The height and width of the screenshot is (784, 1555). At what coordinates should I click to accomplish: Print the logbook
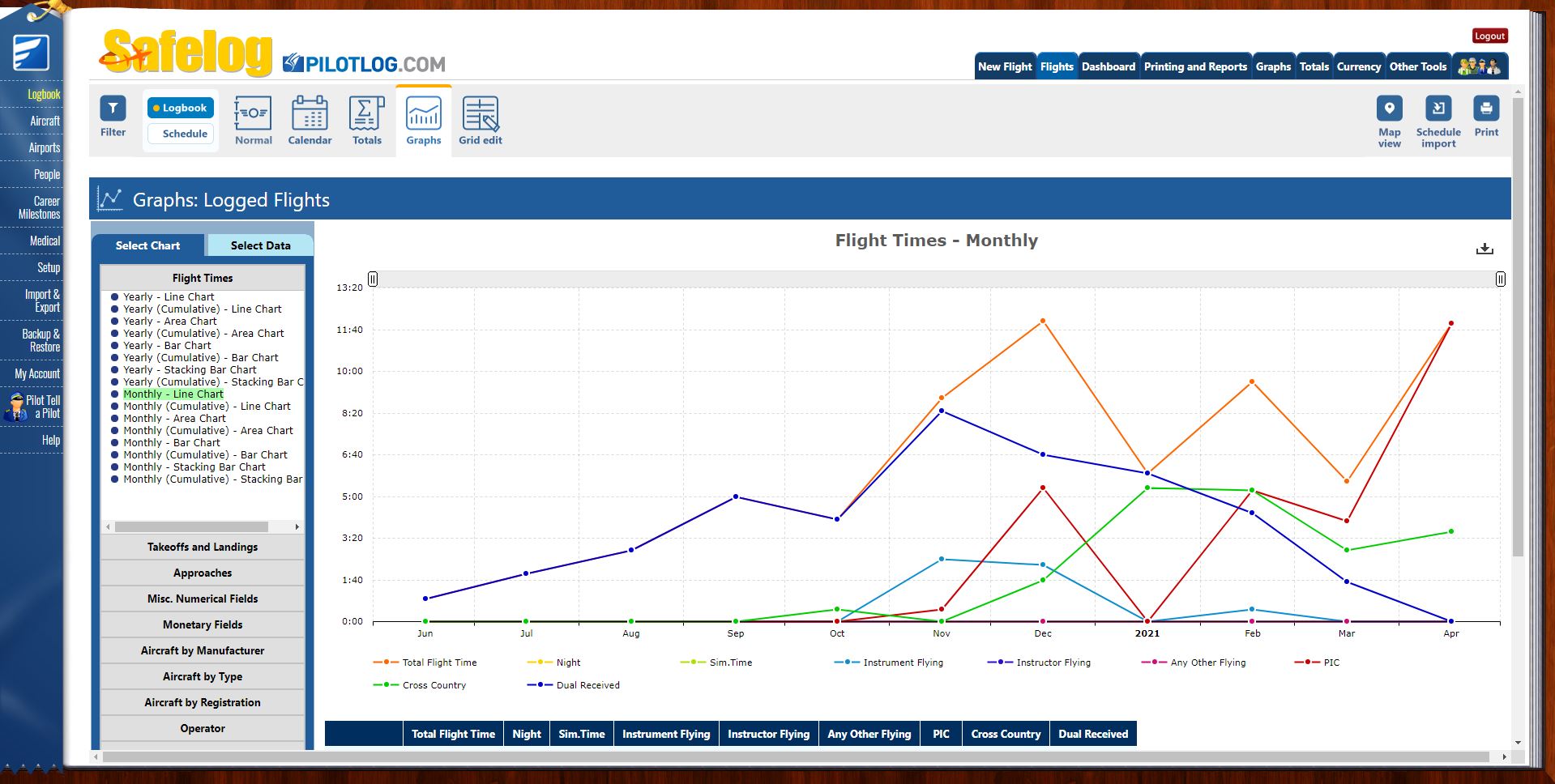pos(1486,118)
